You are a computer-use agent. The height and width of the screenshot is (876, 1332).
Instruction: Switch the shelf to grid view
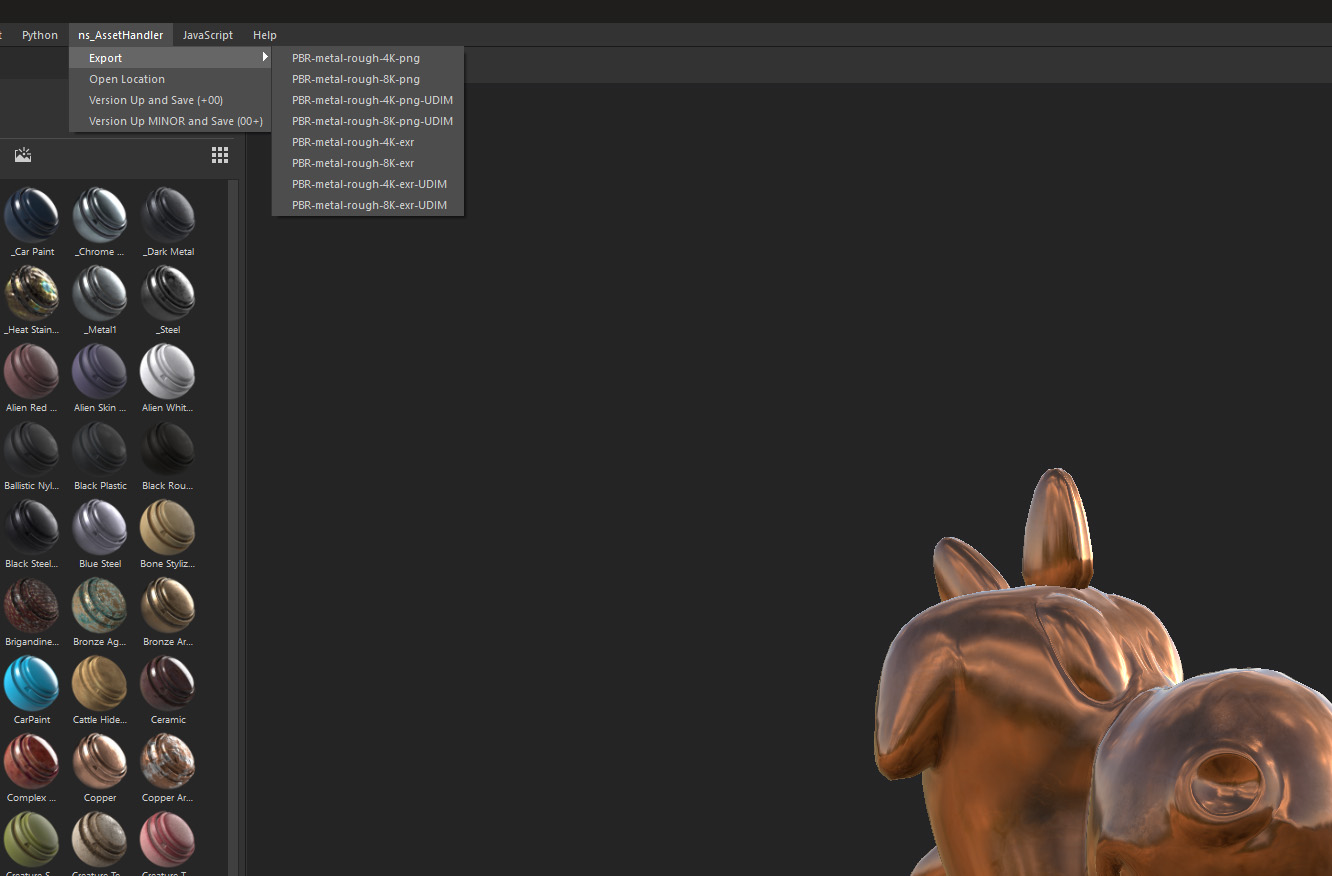(220, 155)
